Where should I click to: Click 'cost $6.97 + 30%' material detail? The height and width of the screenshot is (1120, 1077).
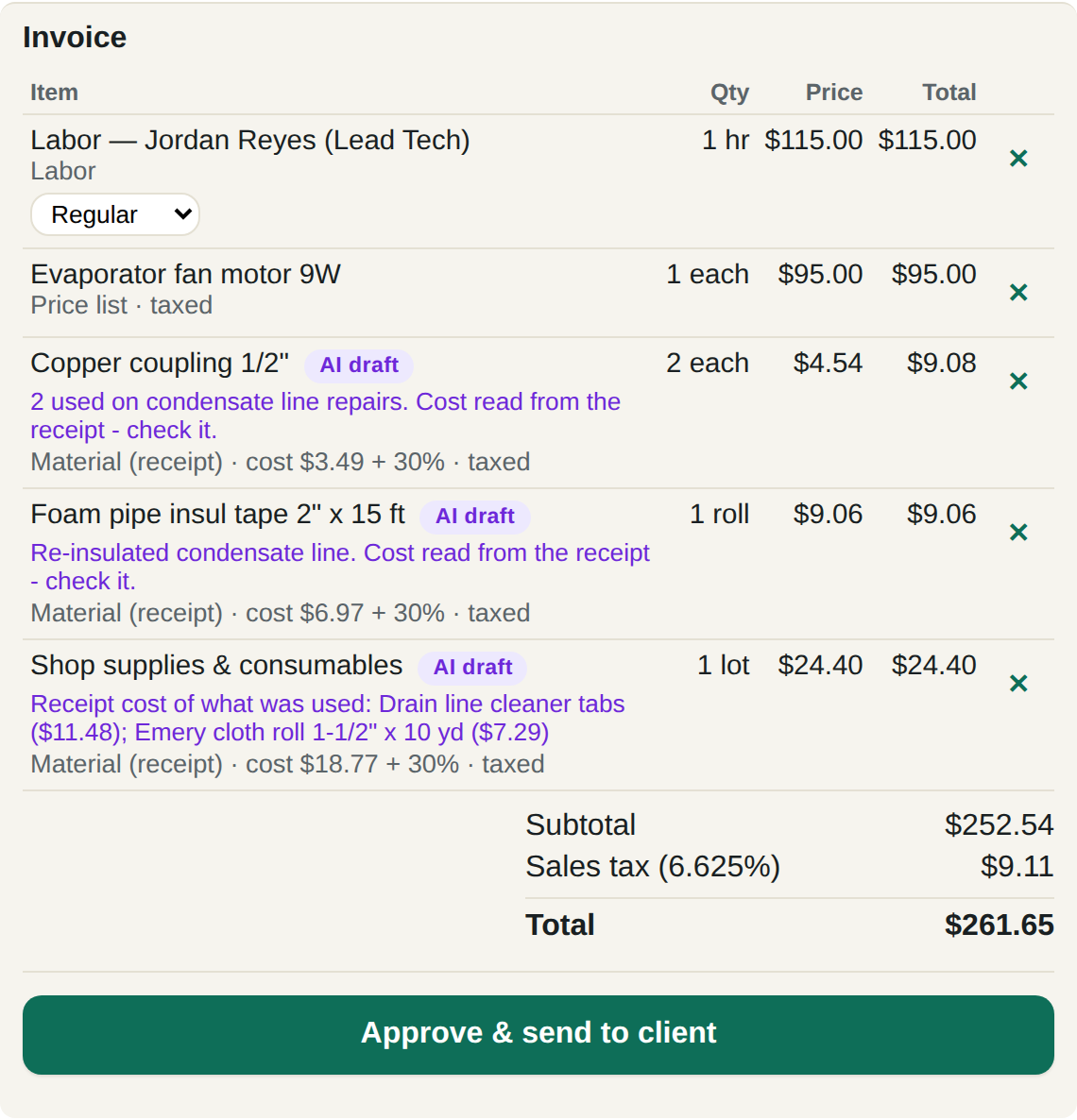[345, 613]
